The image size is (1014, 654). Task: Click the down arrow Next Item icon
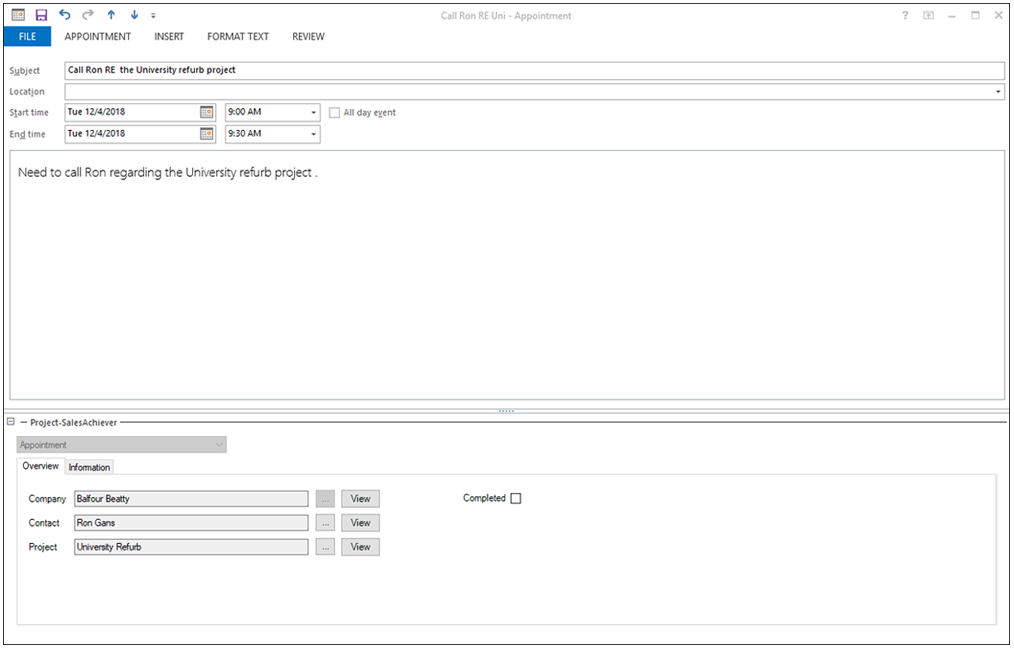pos(133,15)
